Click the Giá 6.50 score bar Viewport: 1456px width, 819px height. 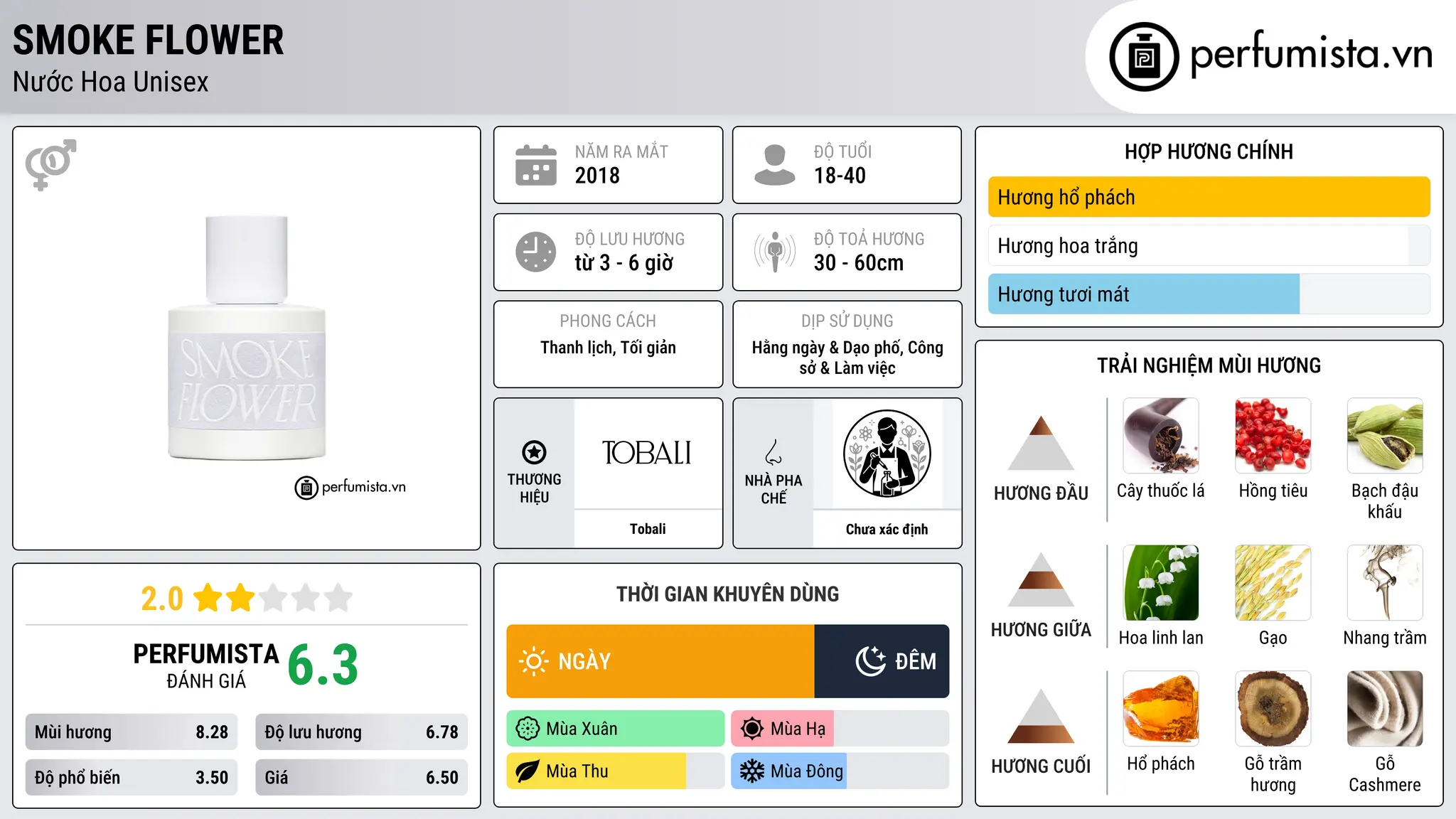point(361,778)
